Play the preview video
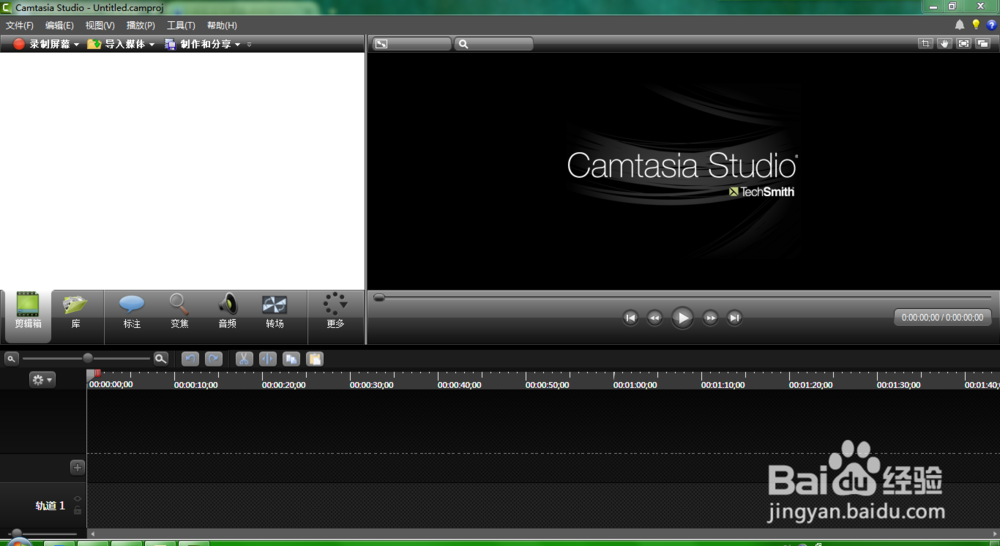The height and width of the screenshot is (546, 1000). point(682,318)
